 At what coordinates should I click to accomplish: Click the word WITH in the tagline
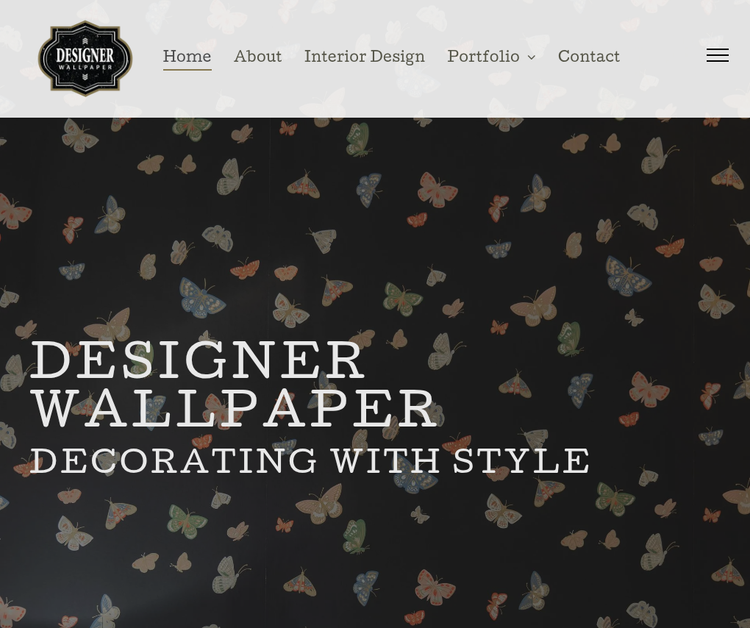click(x=385, y=461)
